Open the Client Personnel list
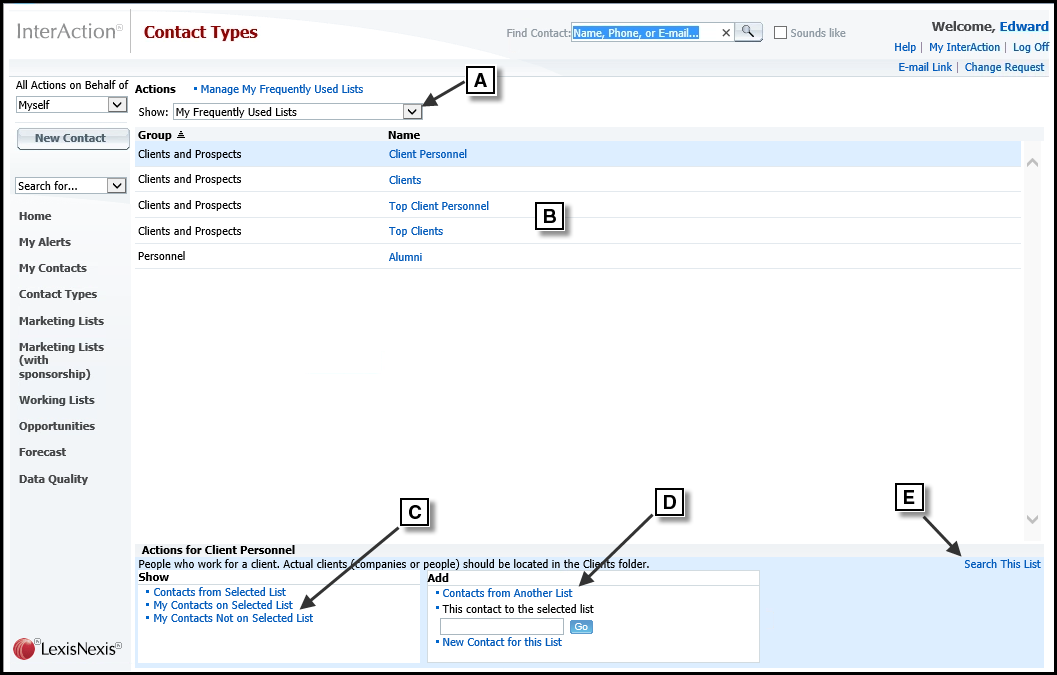This screenshot has width=1057, height=675. tap(427, 154)
